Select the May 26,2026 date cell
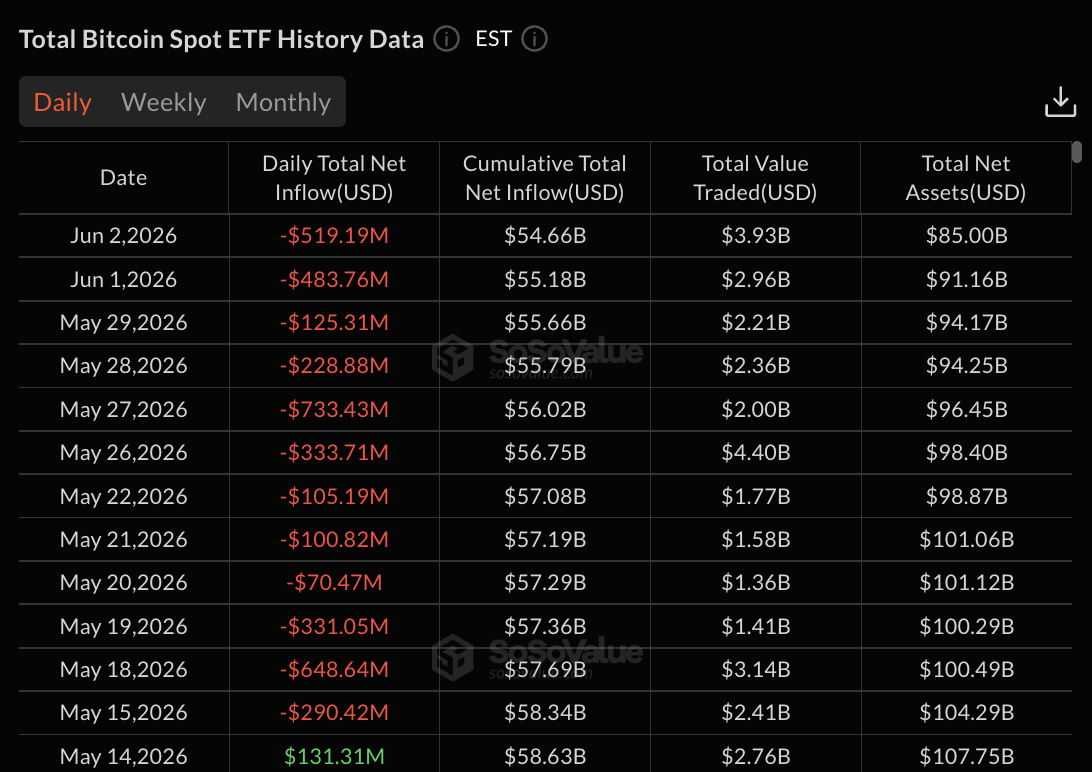 click(x=123, y=452)
